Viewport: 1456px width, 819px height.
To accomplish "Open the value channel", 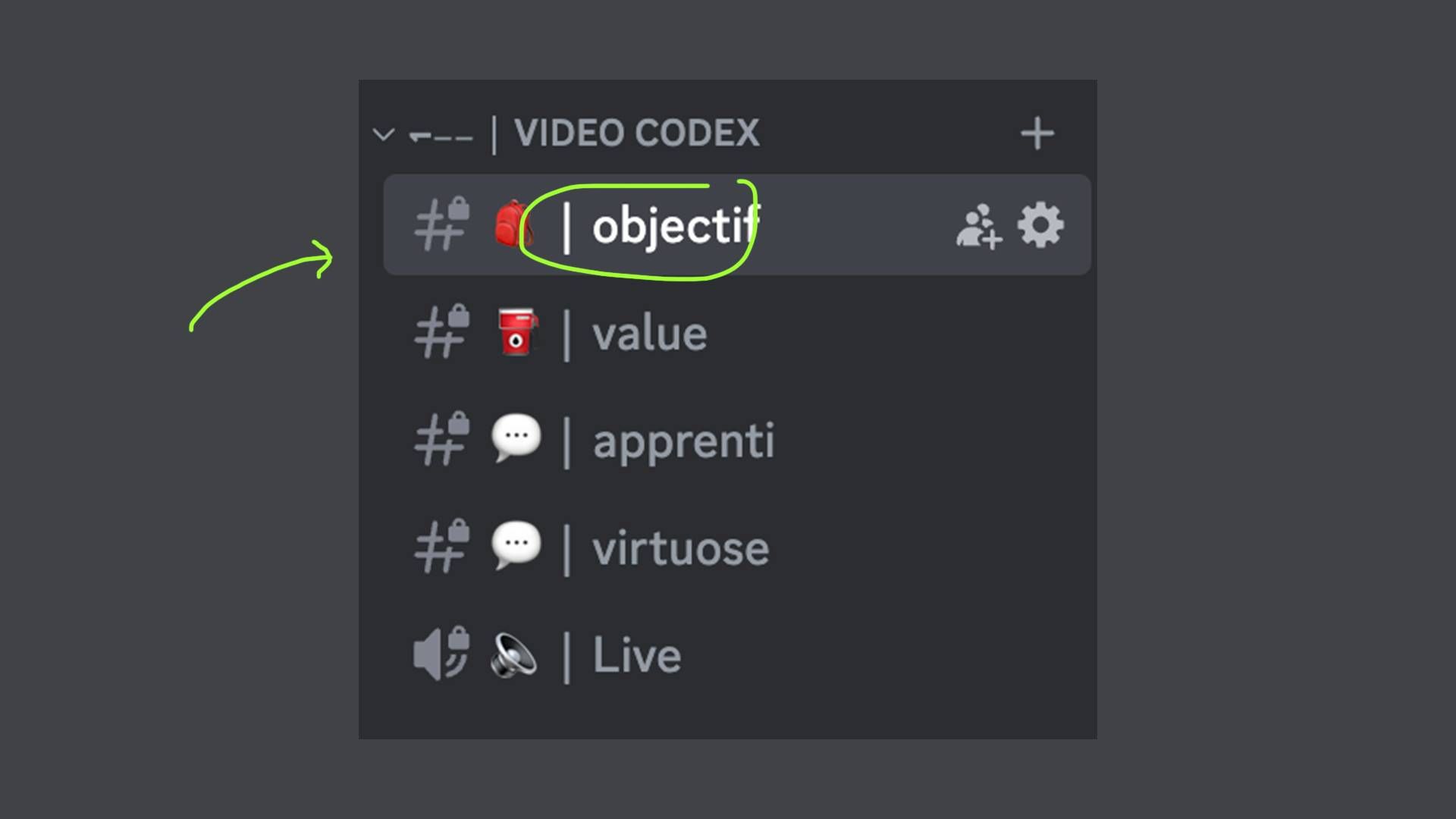I will point(649,334).
